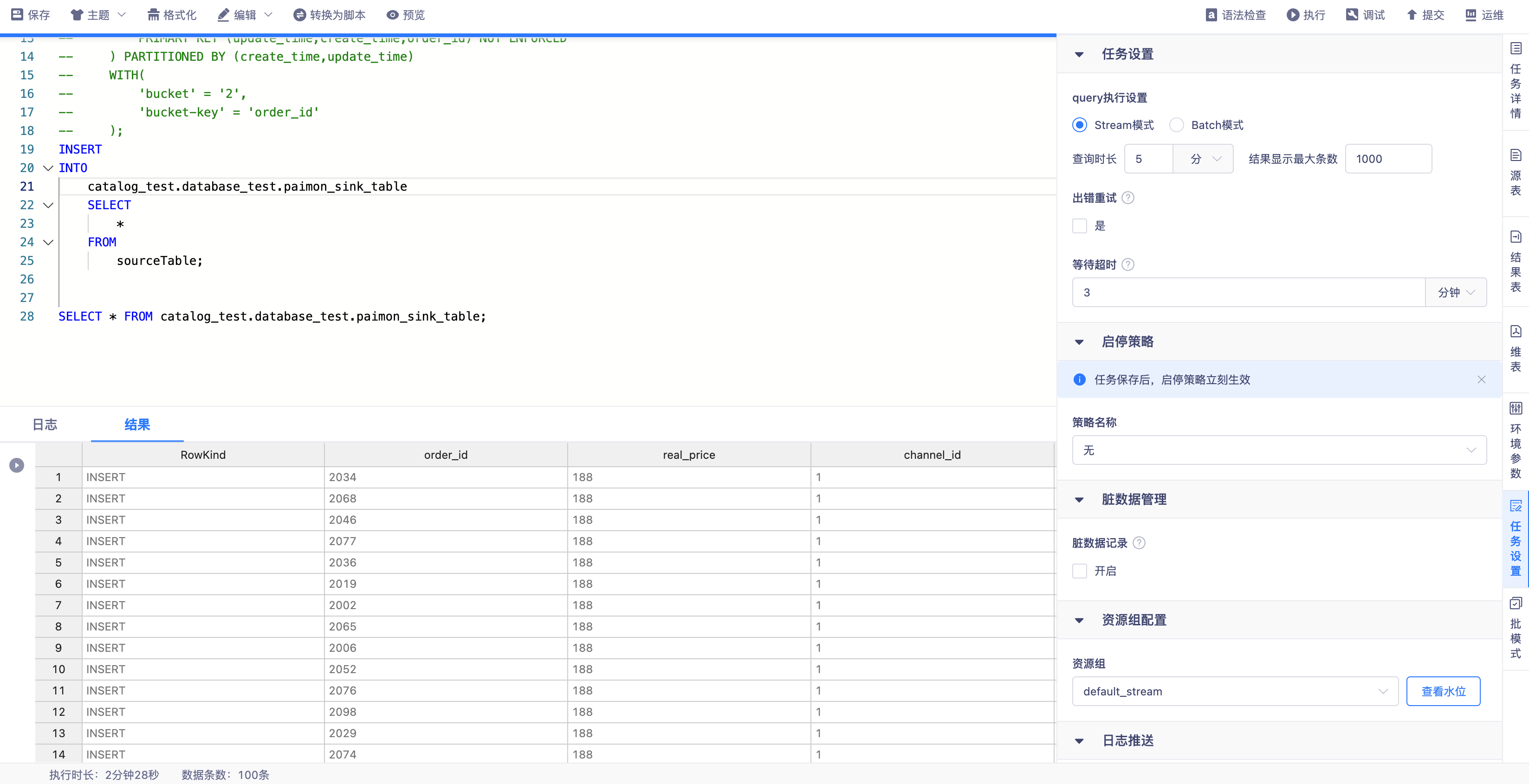Collapse the 启停策略 section

(x=1079, y=342)
